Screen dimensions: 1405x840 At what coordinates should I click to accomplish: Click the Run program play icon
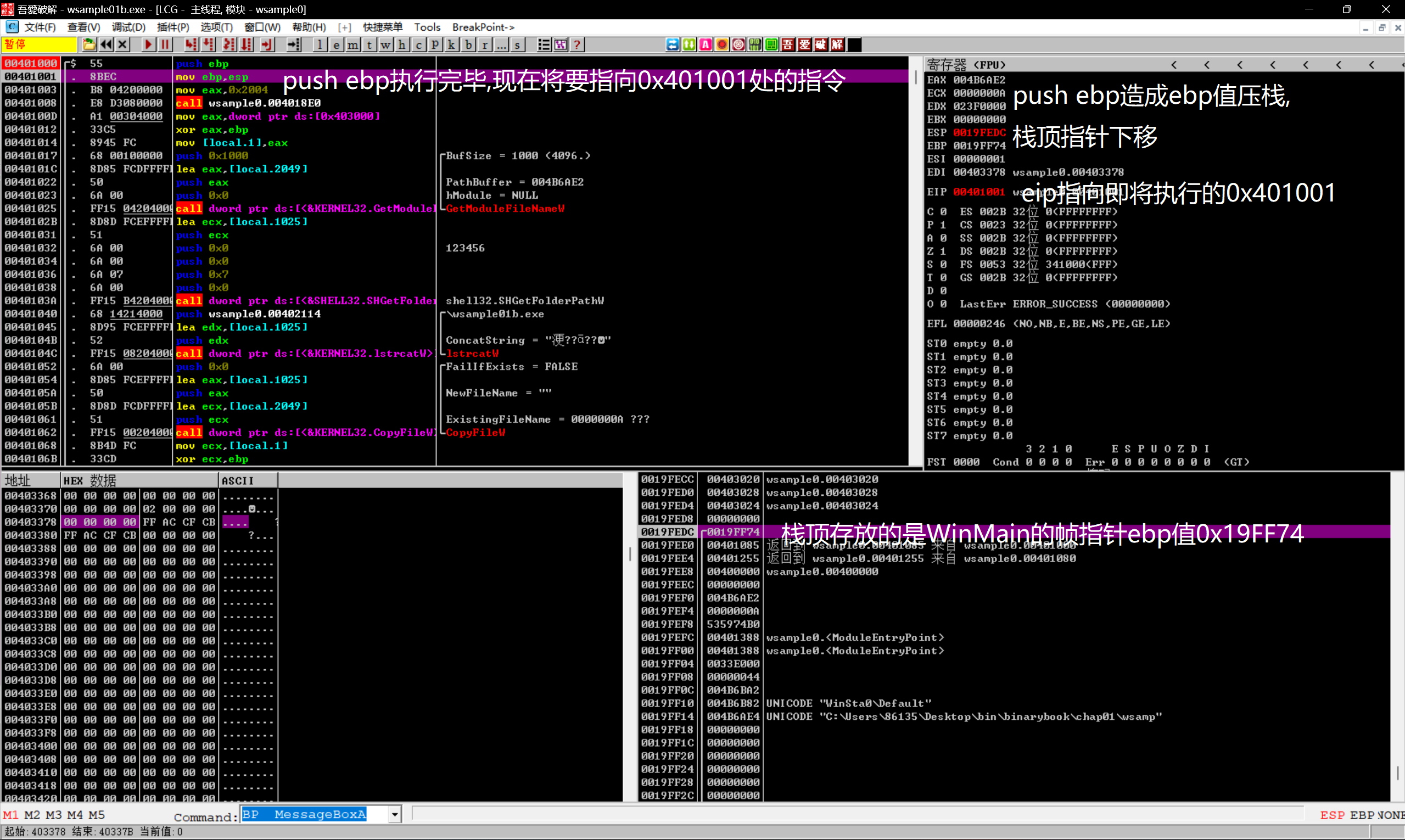[148, 44]
